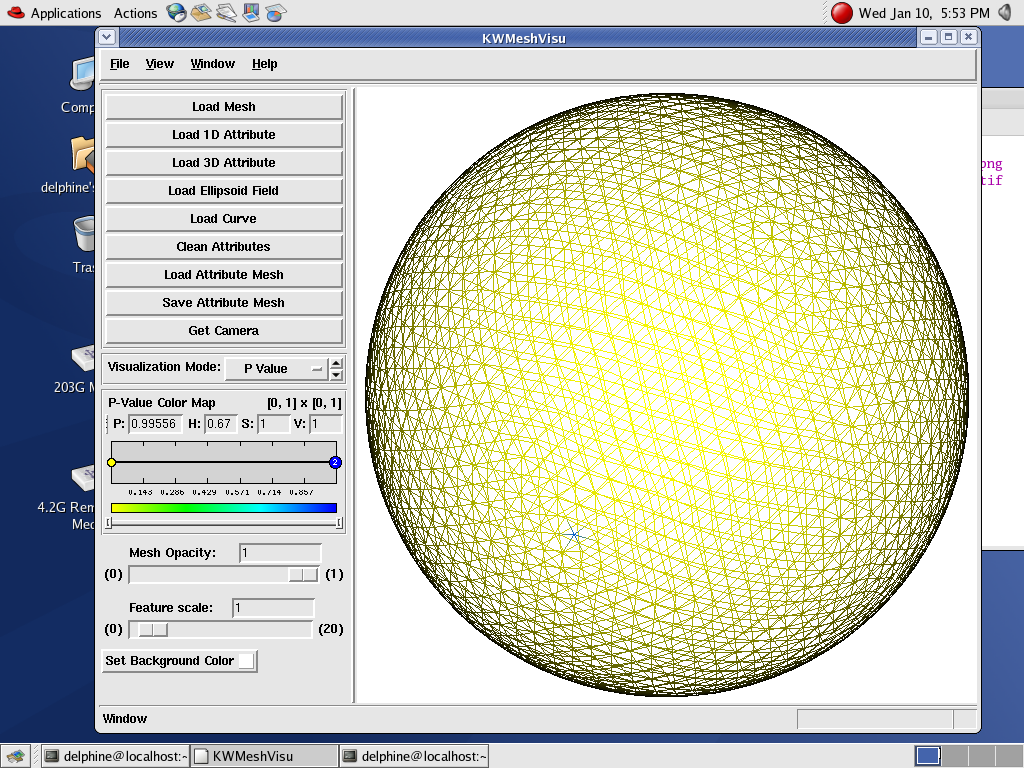The image size is (1024, 768).
Task: Click the Visualization Mode down arrow
Action: pyautogui.click(x=336, y=374)
